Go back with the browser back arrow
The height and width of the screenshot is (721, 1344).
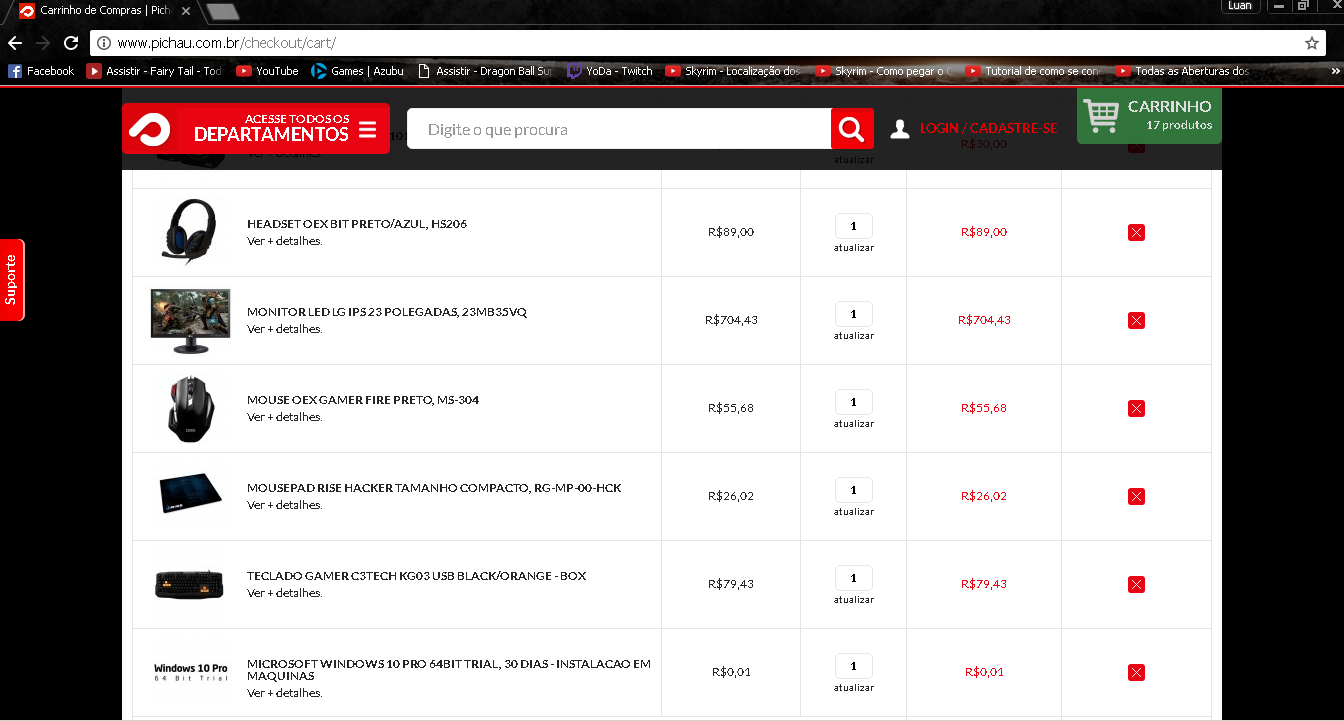pyautogui.click(x=14, y=43)
